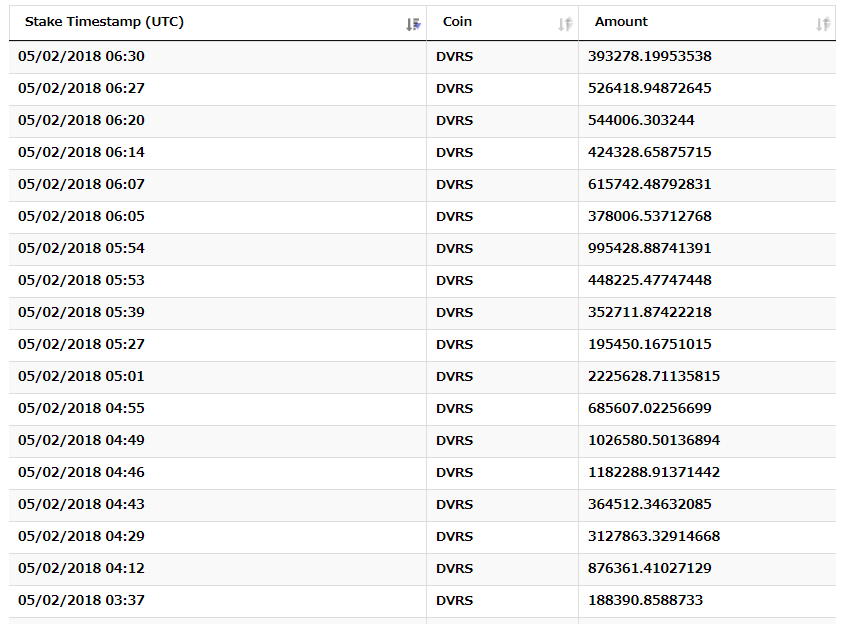Click amount 526418.94872645

tap(650, 88)
